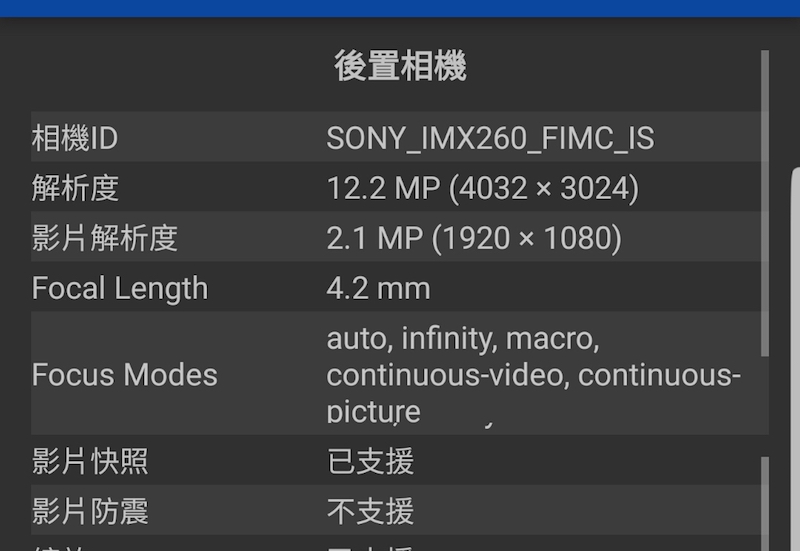800x551 pixels.
Task: Click the SONY_IMX260_FIMC_IS camera ID value
Action: tap(490, 138)
